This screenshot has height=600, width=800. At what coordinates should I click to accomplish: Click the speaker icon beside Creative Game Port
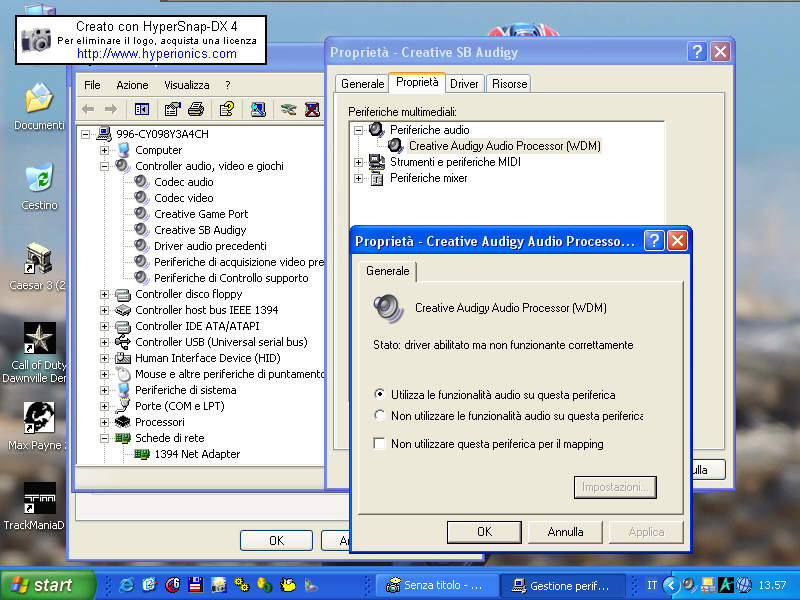[141, 213]
